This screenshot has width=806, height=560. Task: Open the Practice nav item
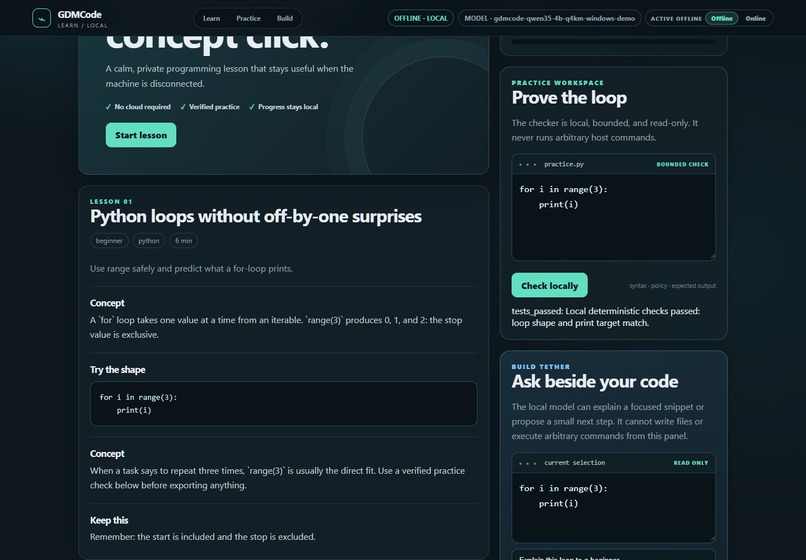click(248, 18)
